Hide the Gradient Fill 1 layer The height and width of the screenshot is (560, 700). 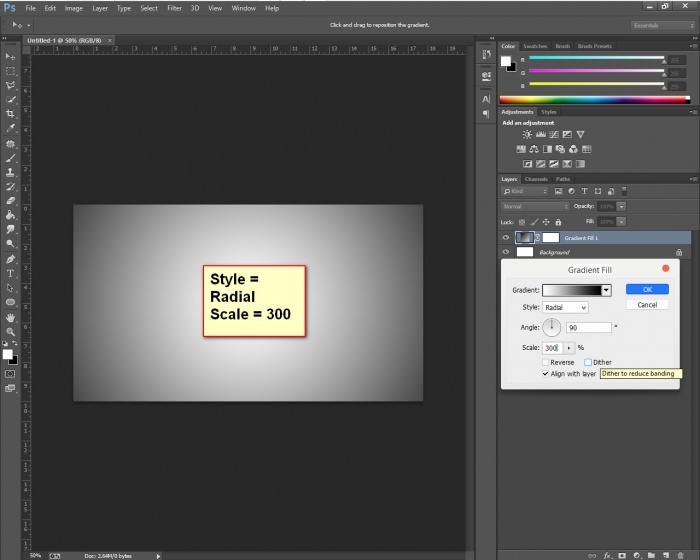(x=506, y=238)
